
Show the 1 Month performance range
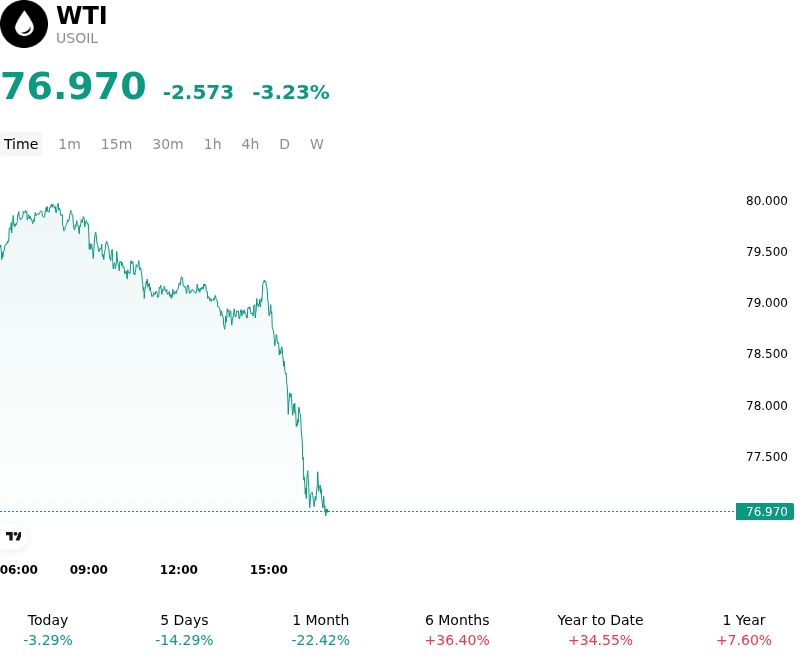tap(320, 630)
